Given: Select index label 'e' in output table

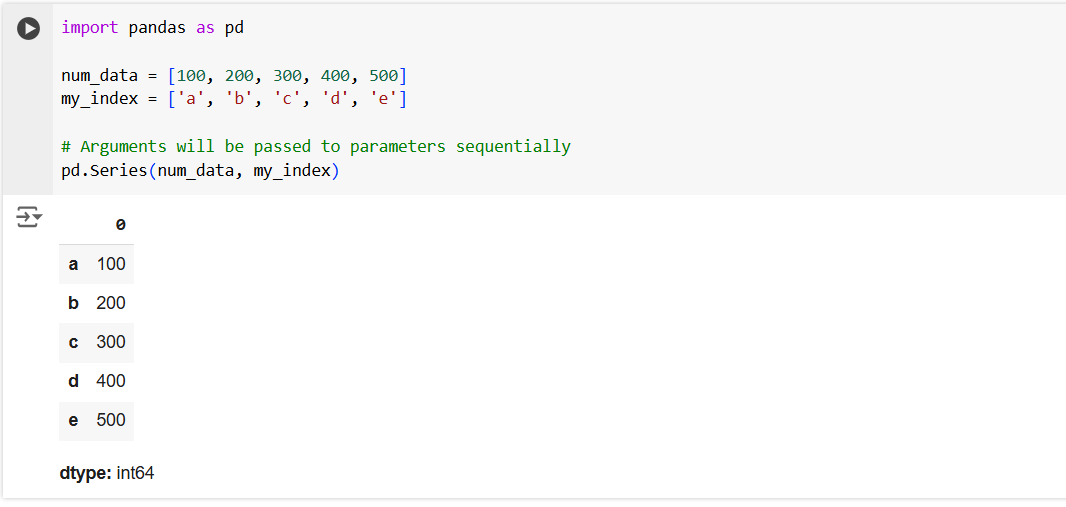Looking at the screenshot, I should [73, 420].
